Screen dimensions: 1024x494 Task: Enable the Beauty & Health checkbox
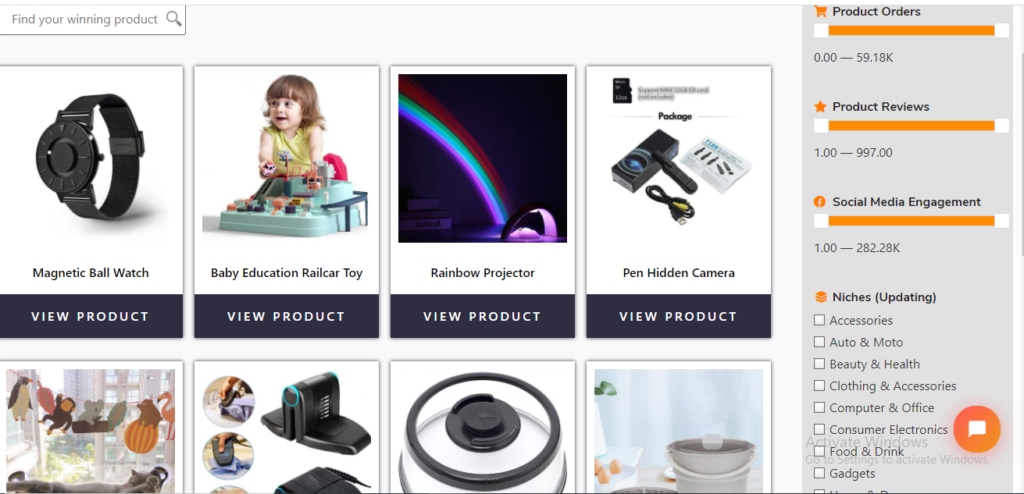pyautogui.click(x=819, y=364)
